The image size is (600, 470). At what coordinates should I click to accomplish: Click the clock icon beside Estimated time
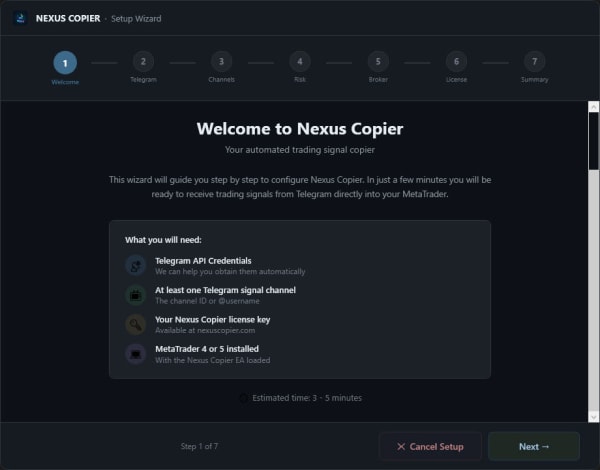click(243, 398)
